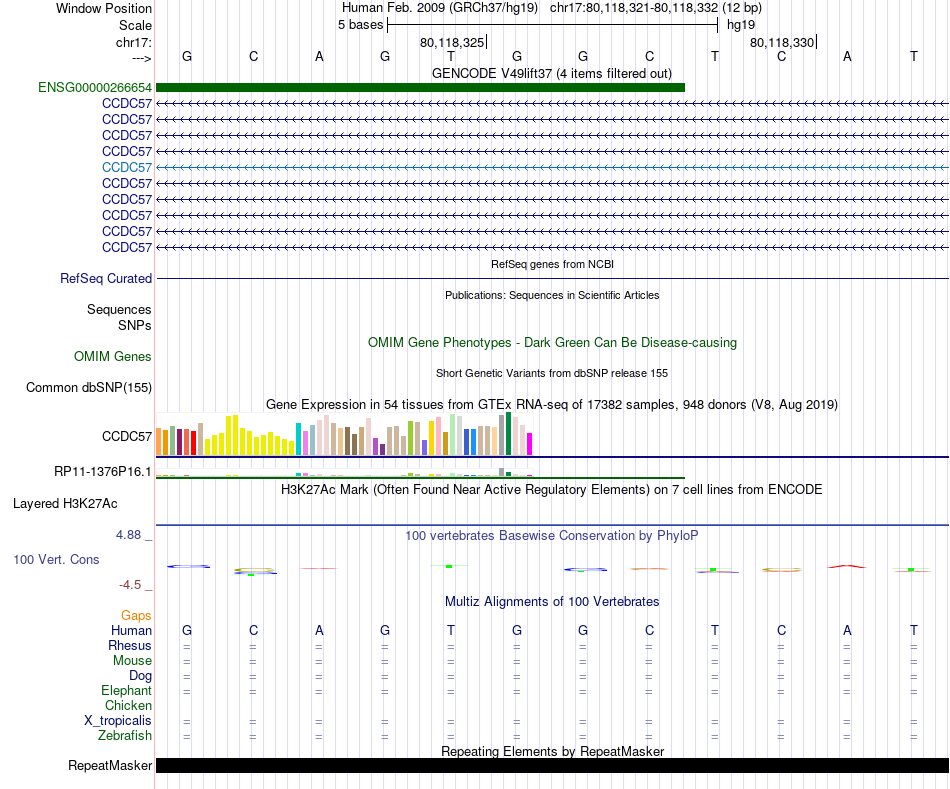The image size is (950, 789).
Task: Open H3K27Ac Mark ENCODE track title
Action: (552, 490)
